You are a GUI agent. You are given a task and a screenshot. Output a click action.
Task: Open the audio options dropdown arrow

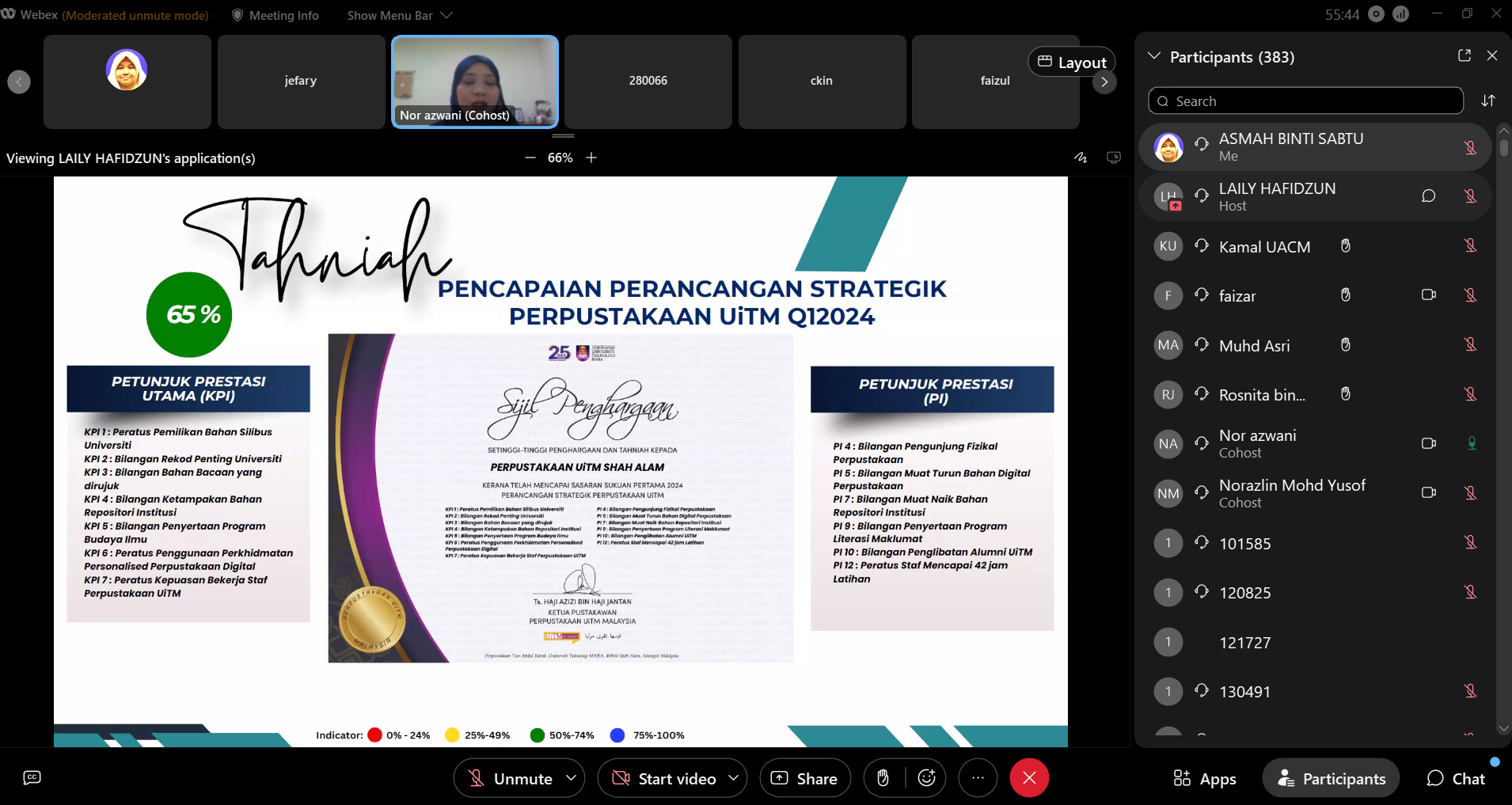click(x=571, y=778)
